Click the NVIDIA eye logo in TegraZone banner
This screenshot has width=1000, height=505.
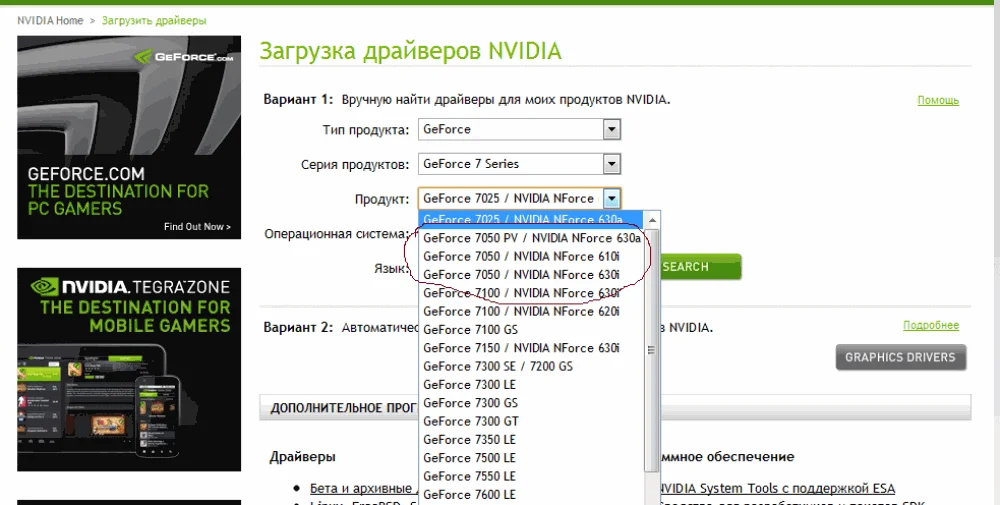44,286
